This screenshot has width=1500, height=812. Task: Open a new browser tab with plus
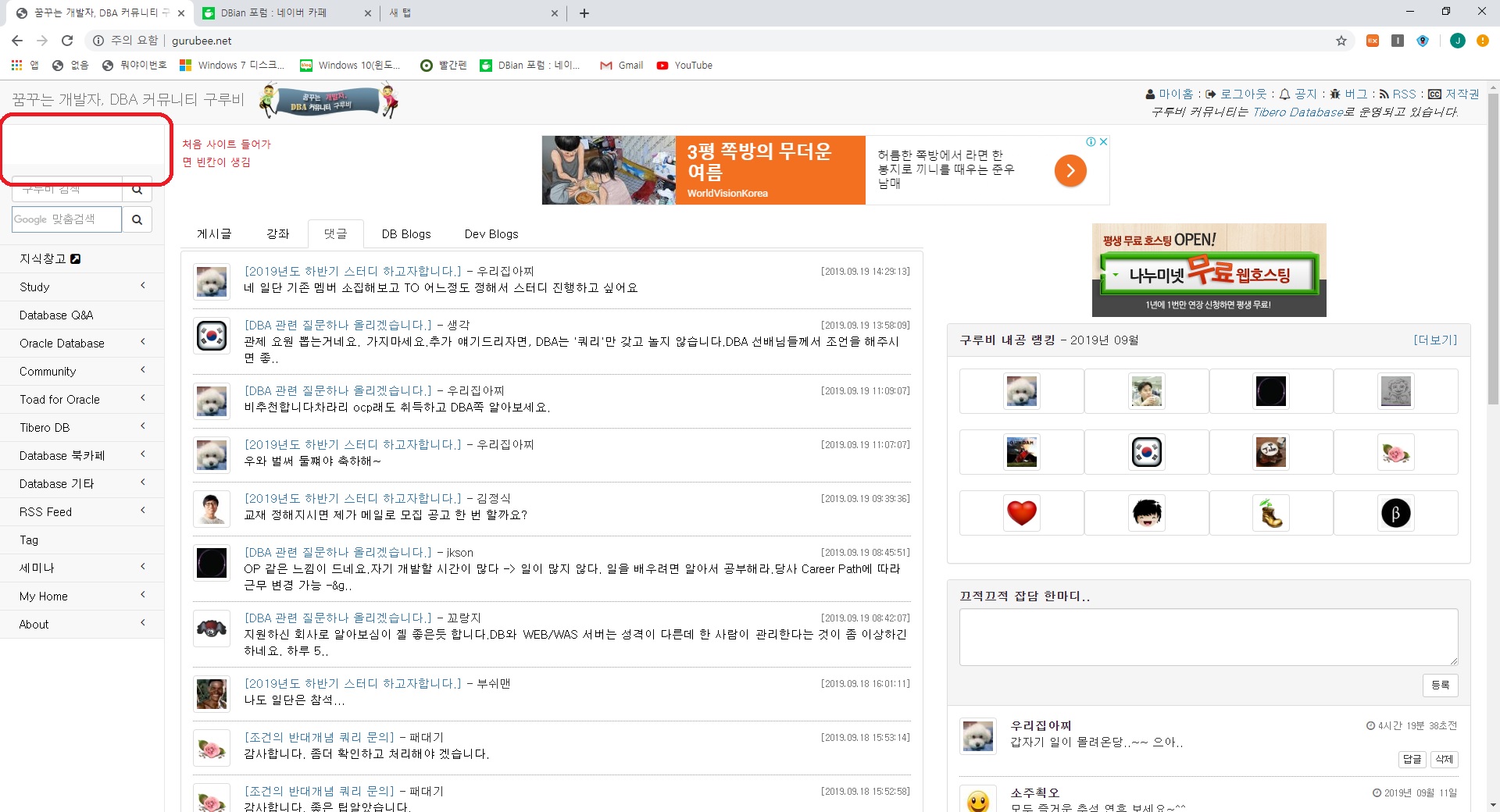(x=584, y=12)
